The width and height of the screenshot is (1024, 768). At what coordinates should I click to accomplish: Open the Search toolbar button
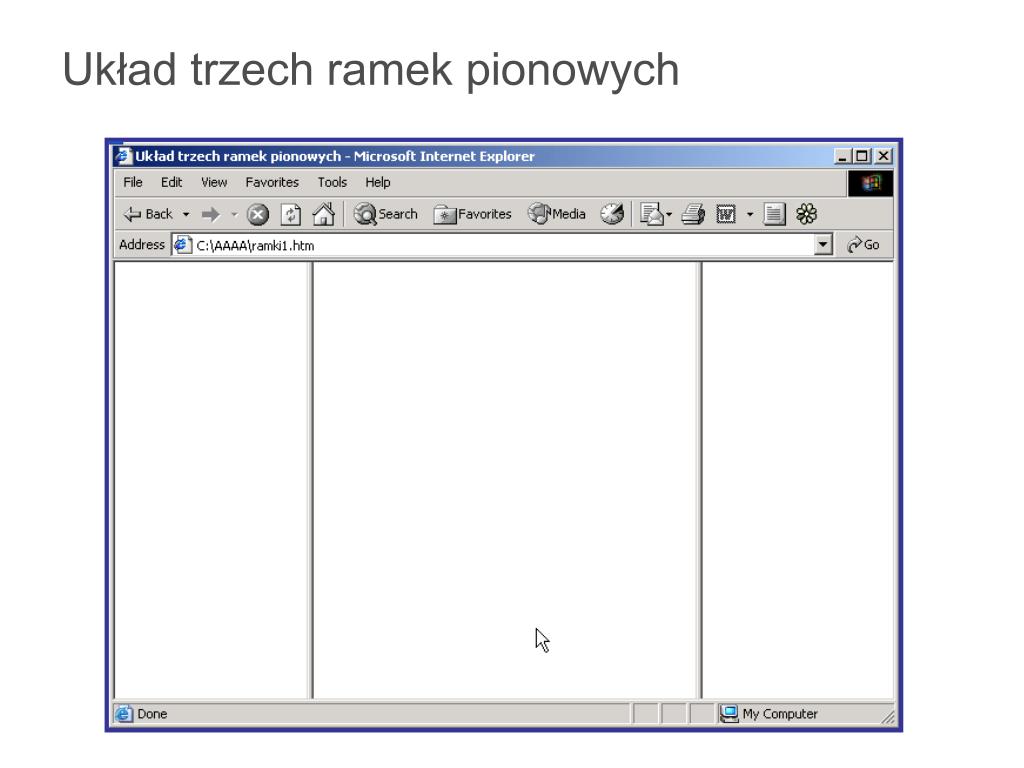coord(385,214)
